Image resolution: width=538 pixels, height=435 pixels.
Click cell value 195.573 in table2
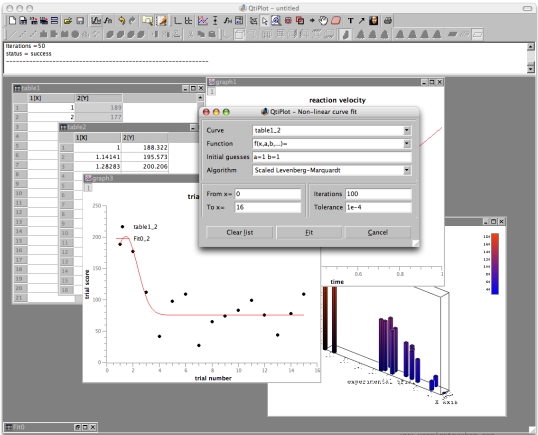[x=145, y=157]
